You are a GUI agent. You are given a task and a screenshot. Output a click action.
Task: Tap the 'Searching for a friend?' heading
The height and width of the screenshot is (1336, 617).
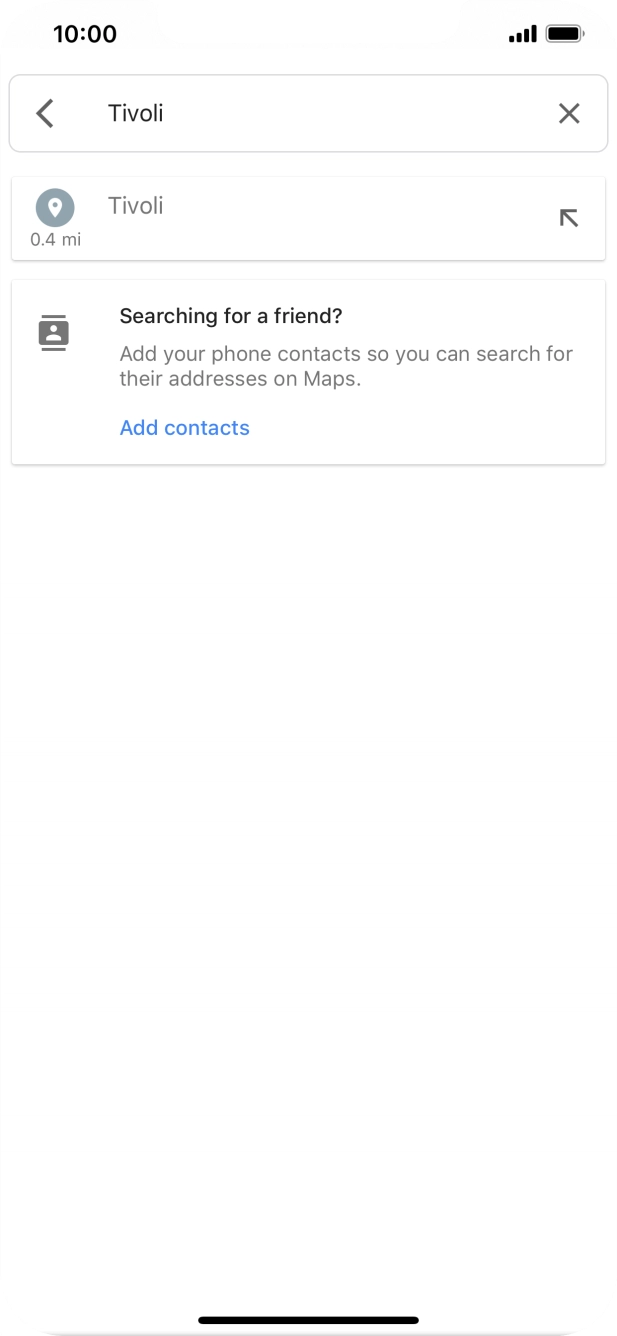click(231, 316)
